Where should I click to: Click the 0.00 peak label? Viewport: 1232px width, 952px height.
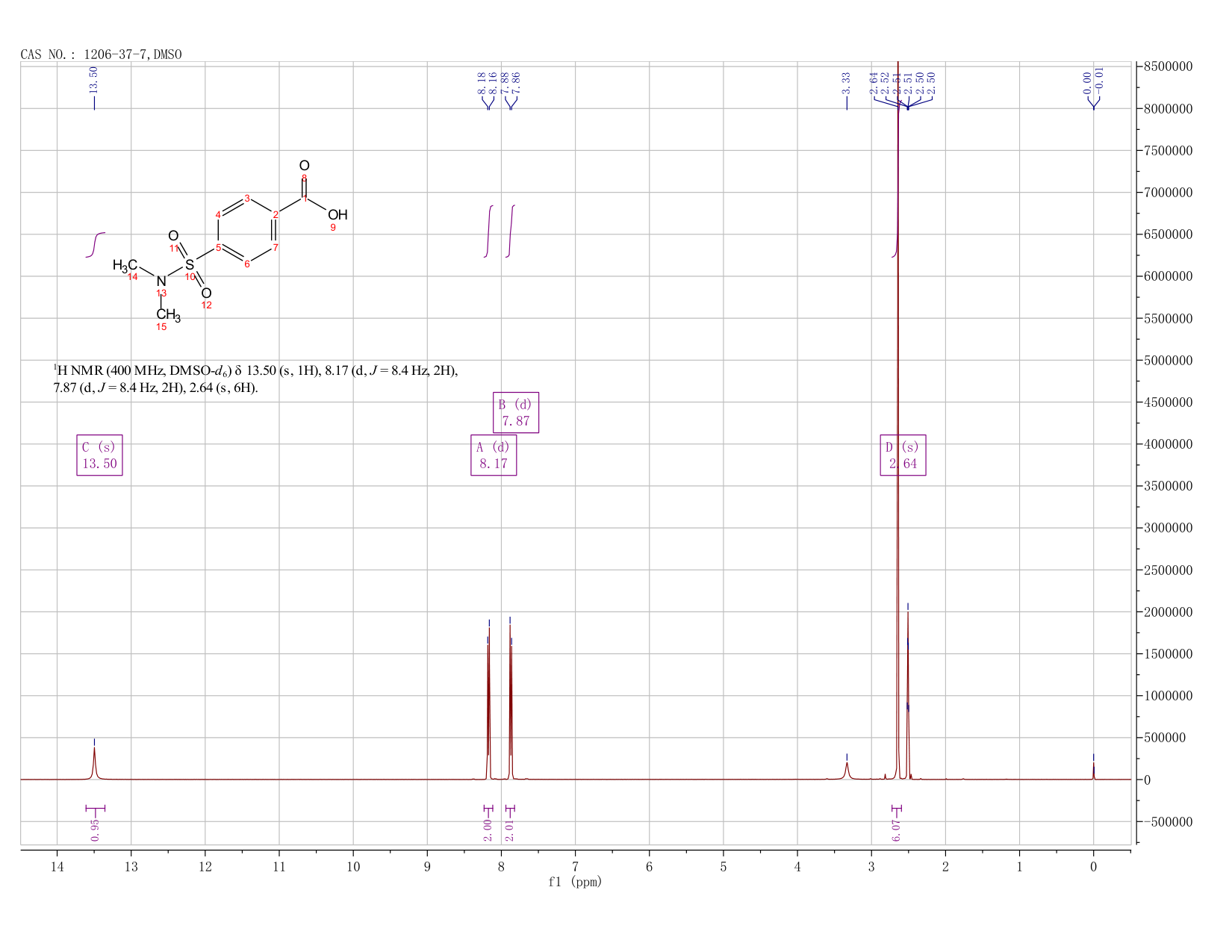click(x=1087, y=83)
